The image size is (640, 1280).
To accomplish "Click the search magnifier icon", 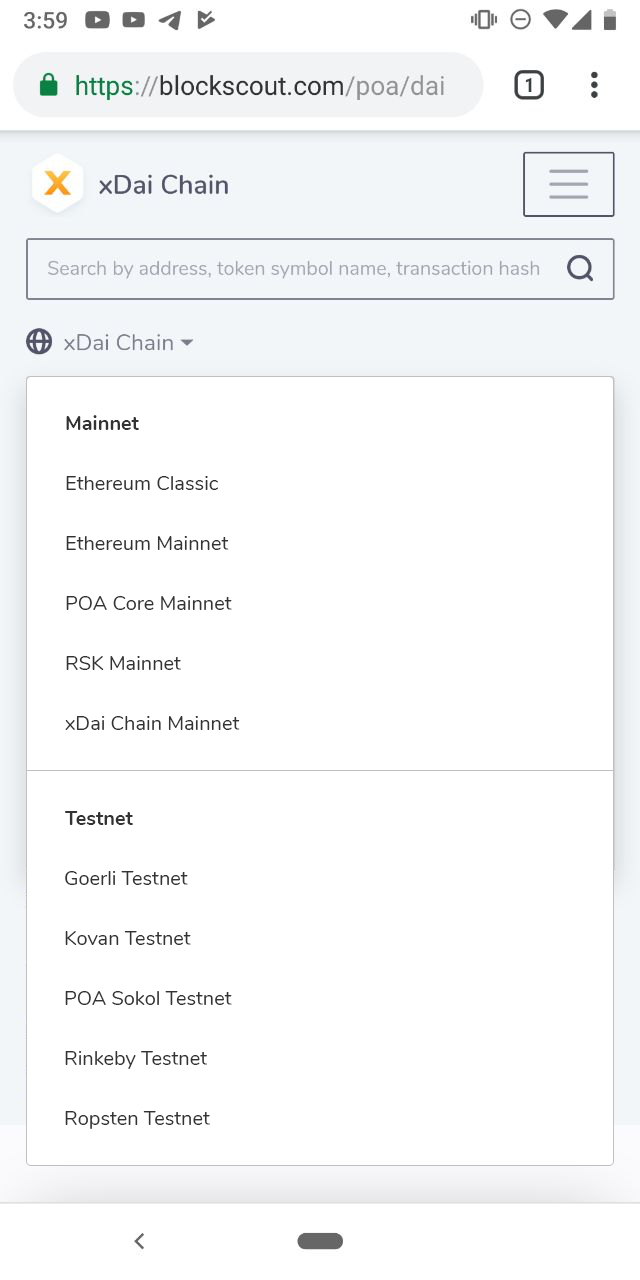I will (x=580, y=268).
